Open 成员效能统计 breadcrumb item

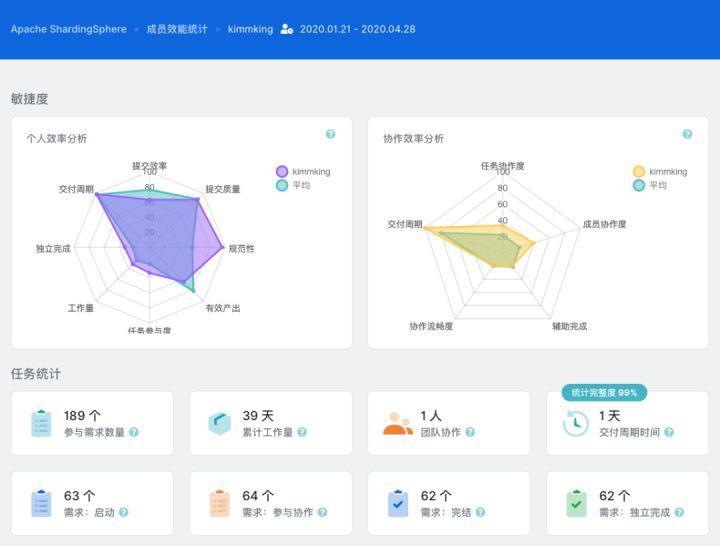pos(177,29)
